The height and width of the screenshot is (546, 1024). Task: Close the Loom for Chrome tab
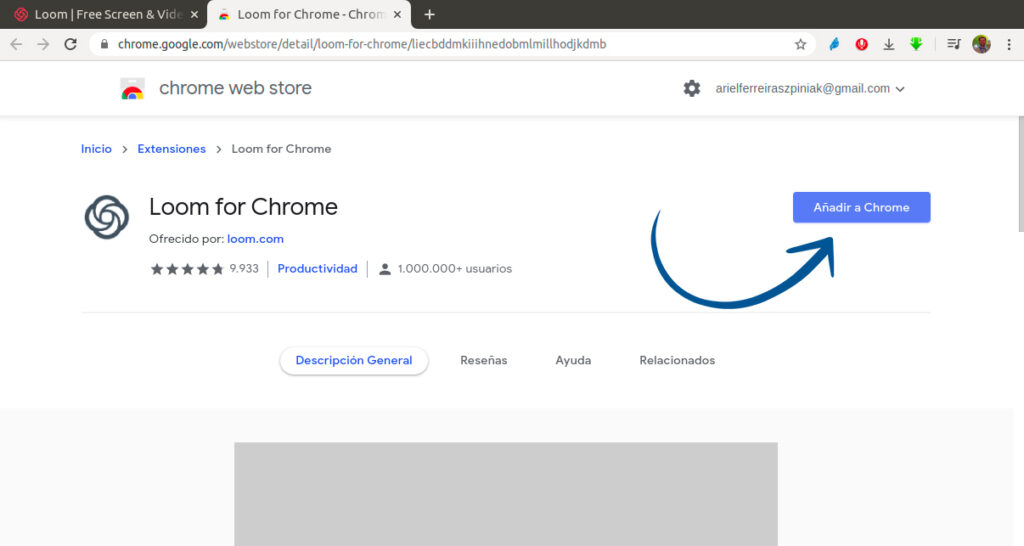[x=397, y=14]
